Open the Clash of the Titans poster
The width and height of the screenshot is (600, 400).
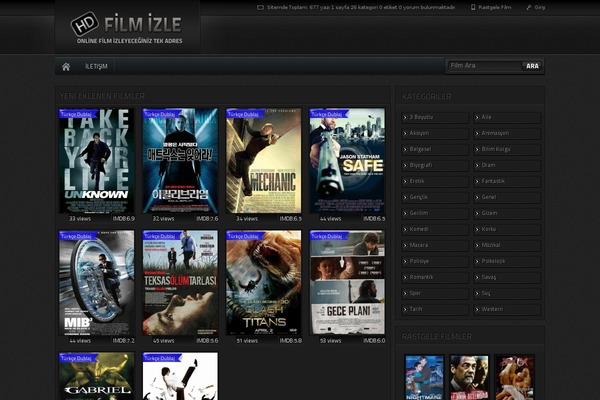point(264,282)
